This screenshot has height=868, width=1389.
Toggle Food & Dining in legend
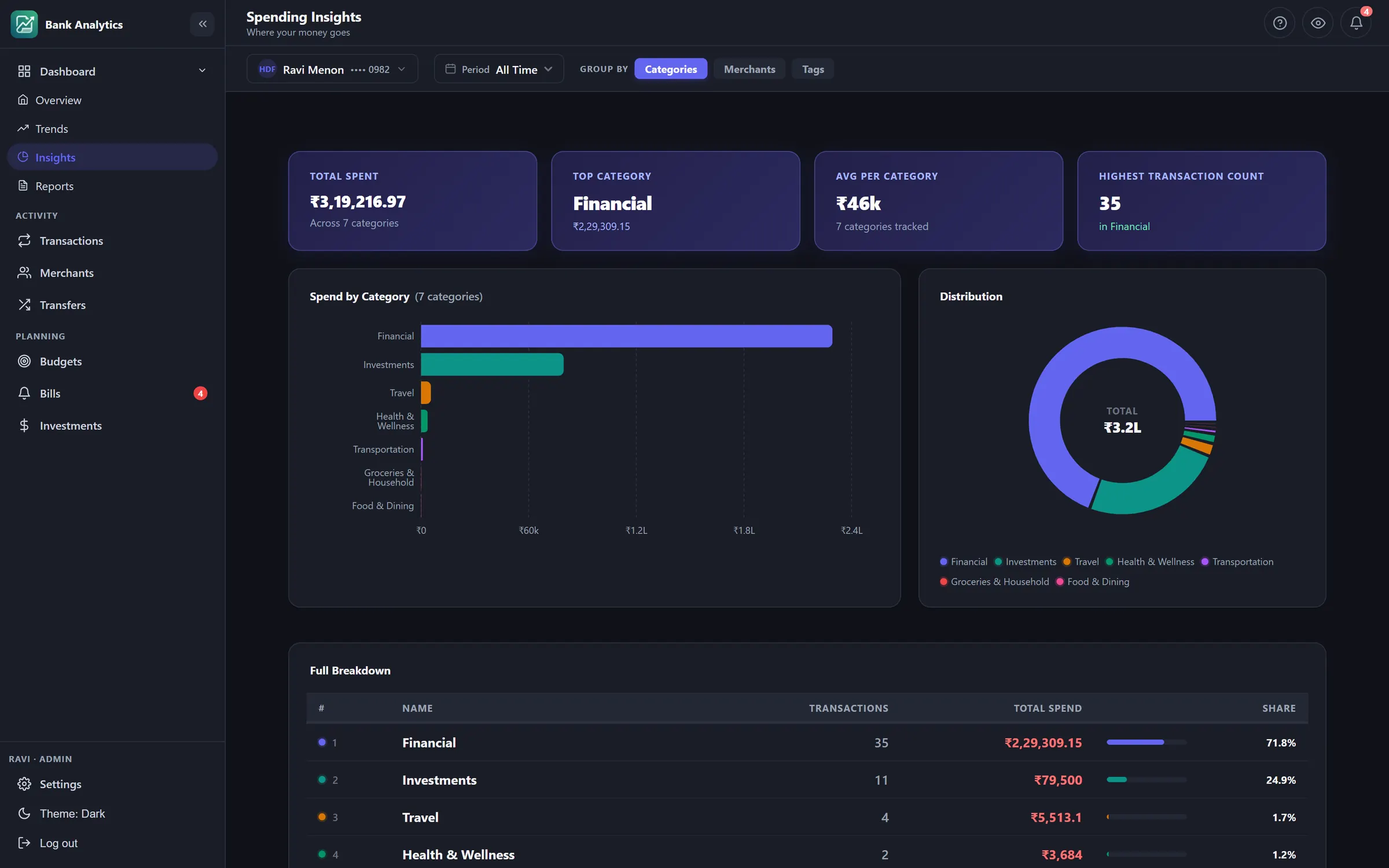(1093, 582)
